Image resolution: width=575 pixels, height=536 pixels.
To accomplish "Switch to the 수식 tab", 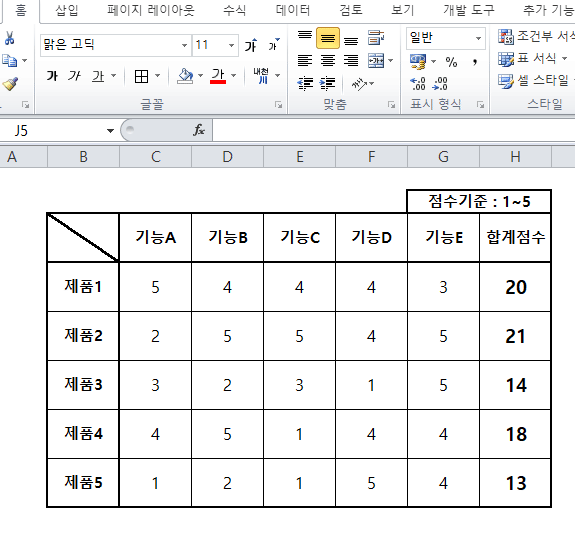I will point(235,10).
